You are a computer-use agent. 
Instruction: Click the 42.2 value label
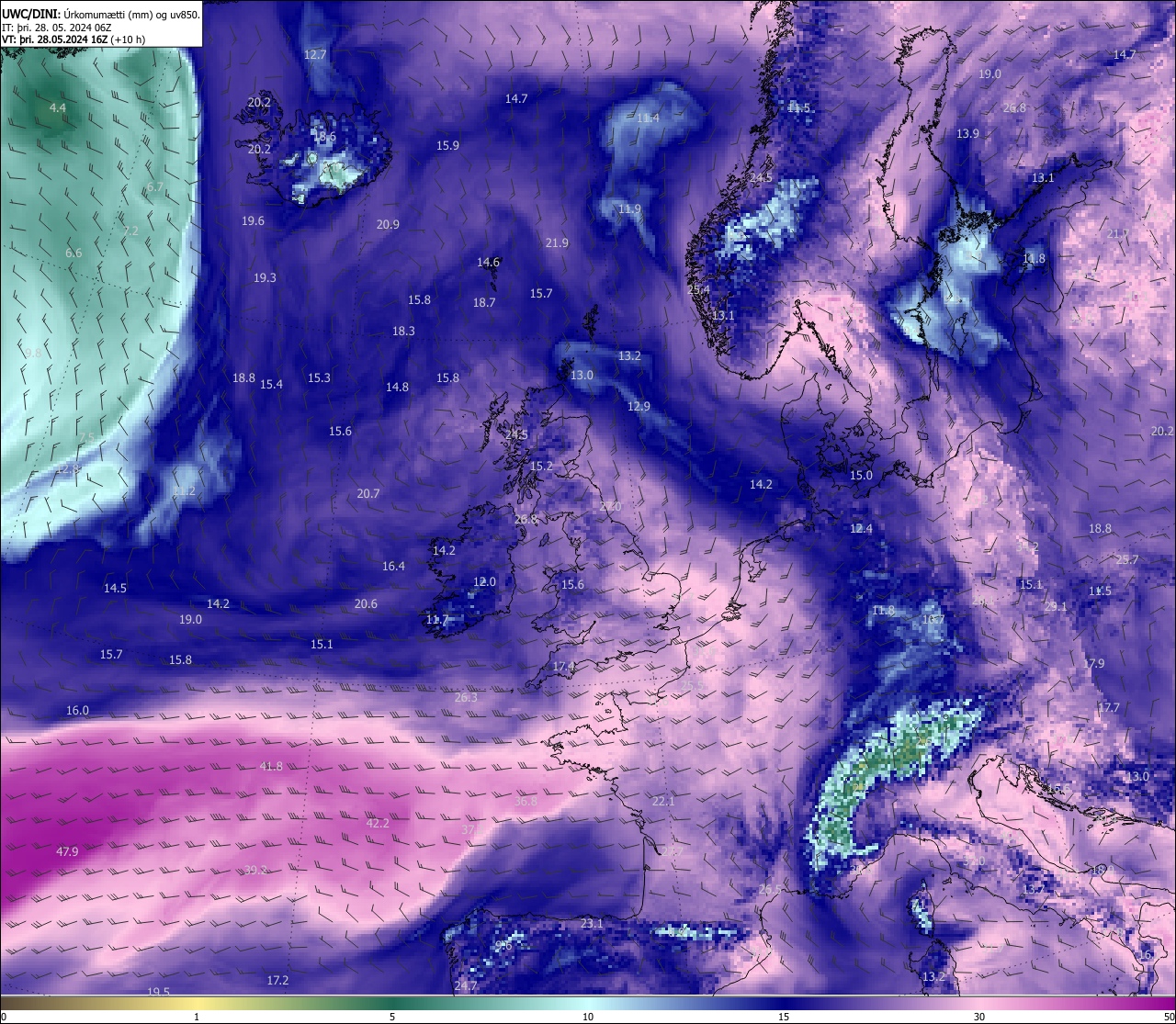point(378,823)
